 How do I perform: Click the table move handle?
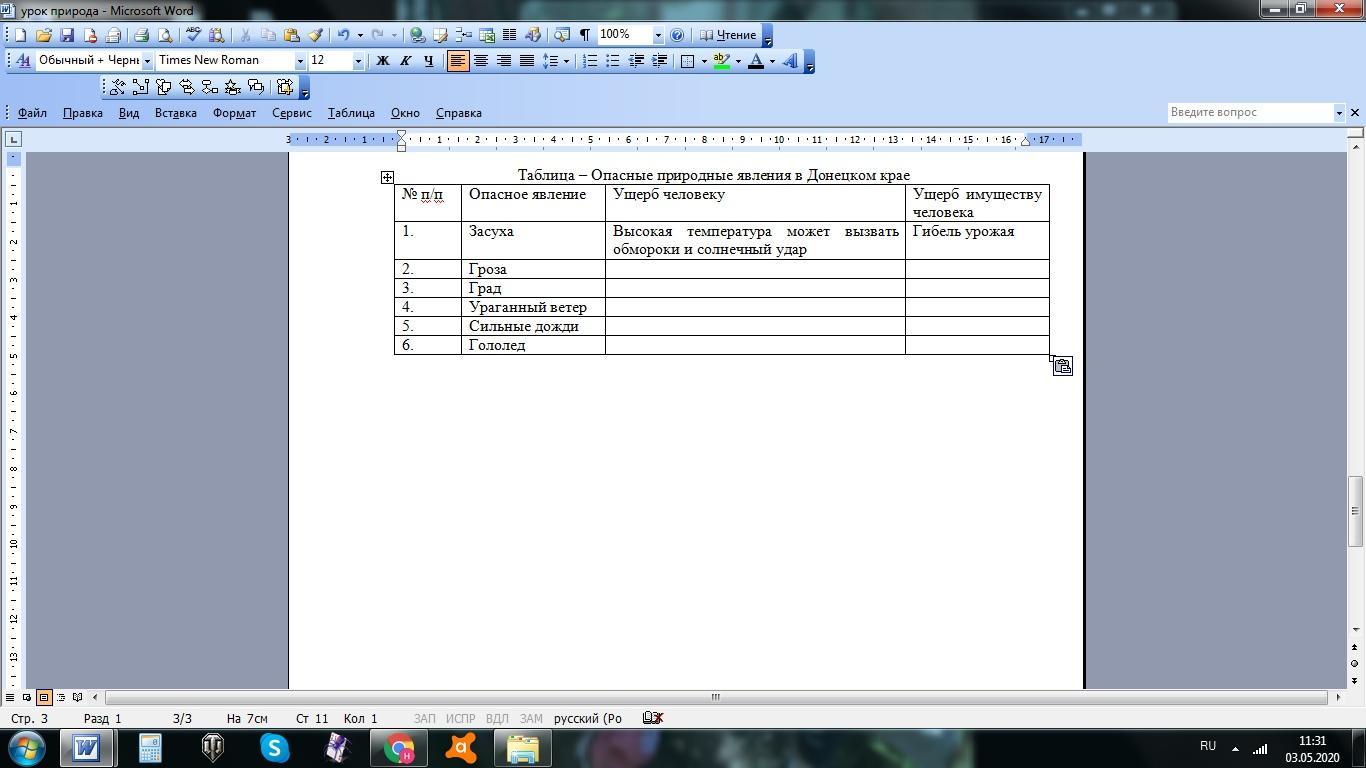click(387, 177)
